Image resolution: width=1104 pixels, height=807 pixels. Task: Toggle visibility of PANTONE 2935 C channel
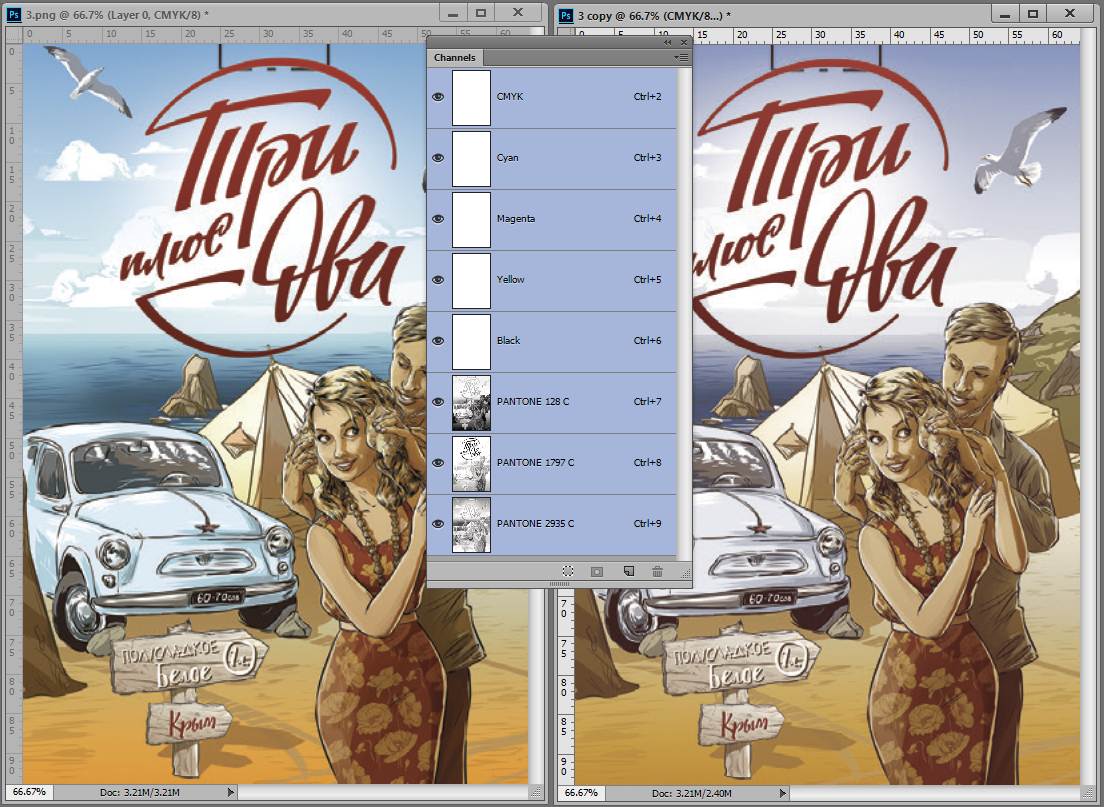438,524
